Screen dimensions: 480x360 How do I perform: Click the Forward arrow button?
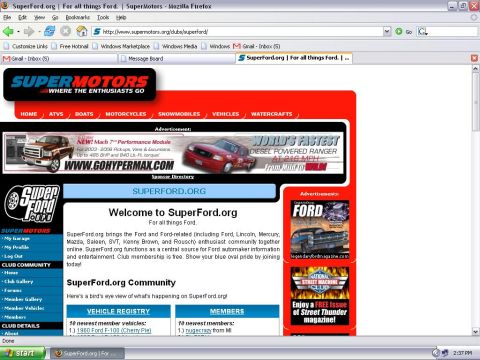(29, 32)
